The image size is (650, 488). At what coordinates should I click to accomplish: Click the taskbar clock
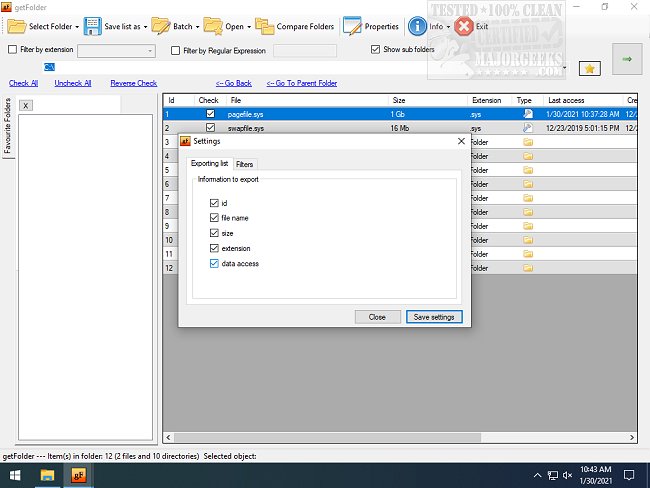coord(595,475)
